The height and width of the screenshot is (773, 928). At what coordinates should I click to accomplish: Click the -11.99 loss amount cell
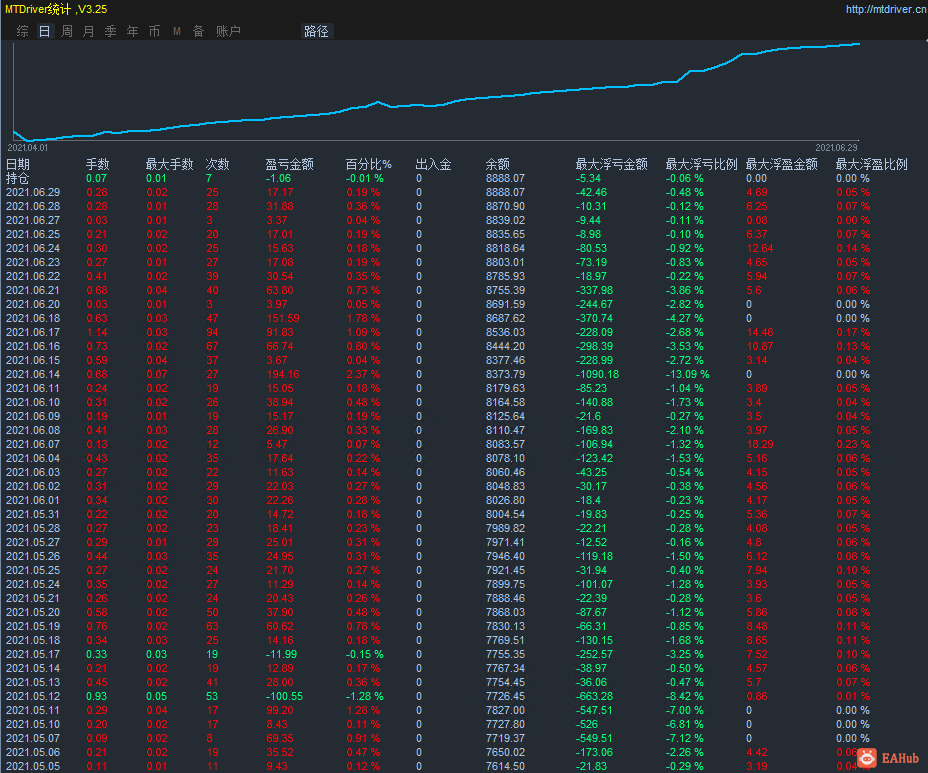pyautogui.click(x=281, y=654)
